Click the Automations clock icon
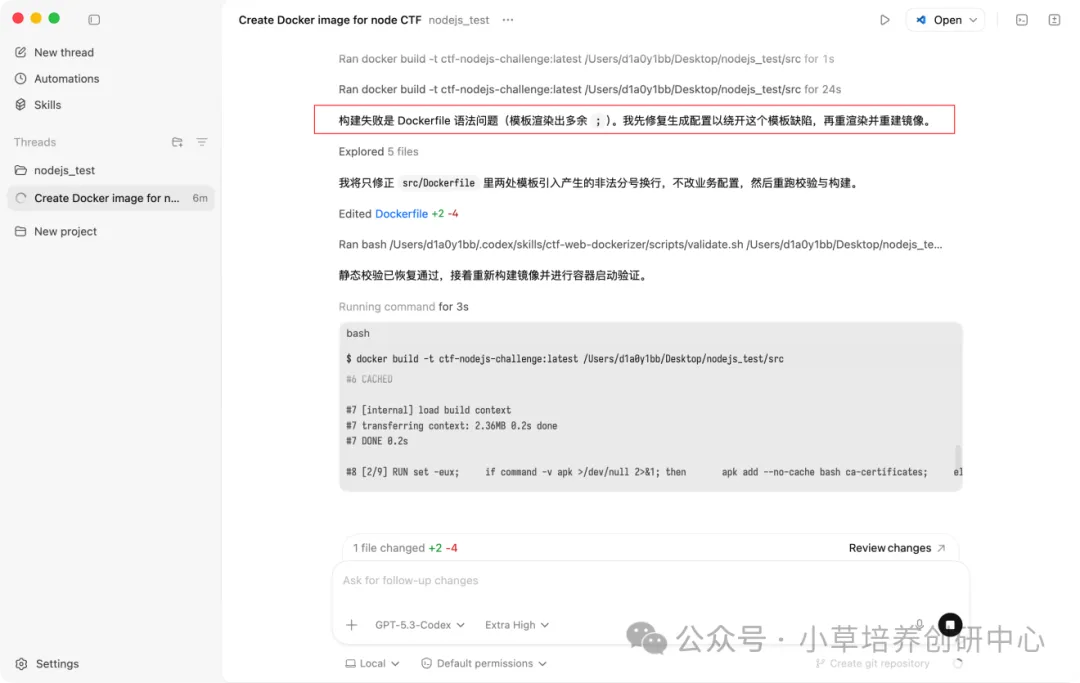This screenshot has height=683, width=1080. 21,78
